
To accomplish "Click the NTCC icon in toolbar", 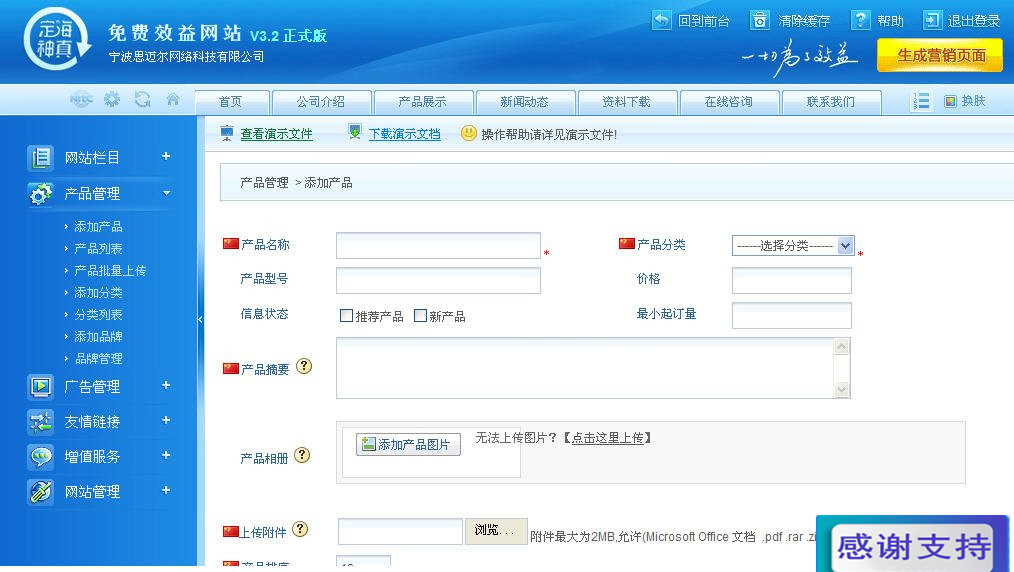I will (81, 100).
